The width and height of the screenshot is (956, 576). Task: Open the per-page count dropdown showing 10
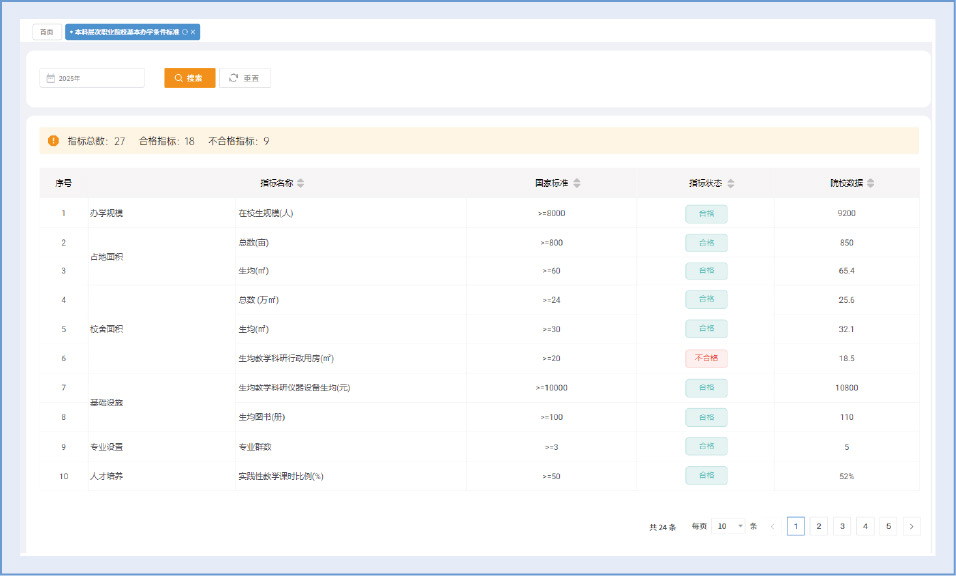729,526
